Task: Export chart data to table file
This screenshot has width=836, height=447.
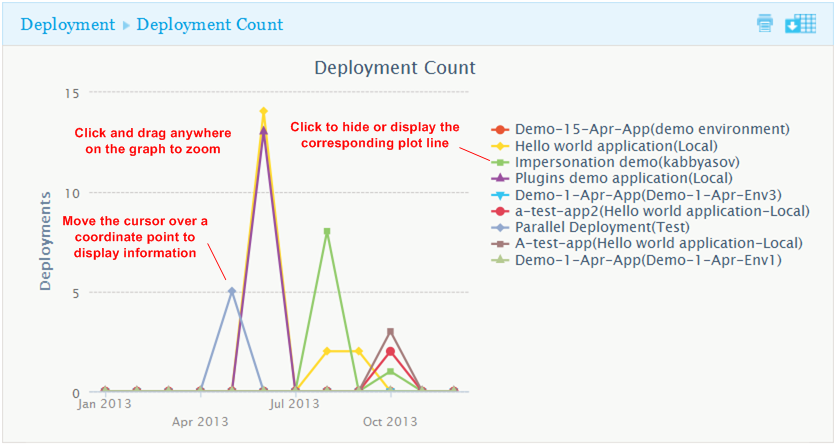Action: 800,24
